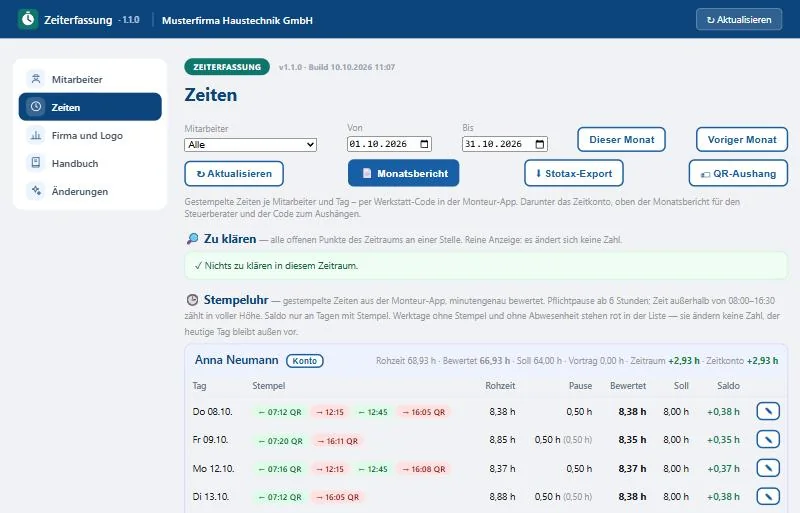Open the Mitarbeiter menu item
The height and width of the screenshot is (513, 800).
point(90,79)
